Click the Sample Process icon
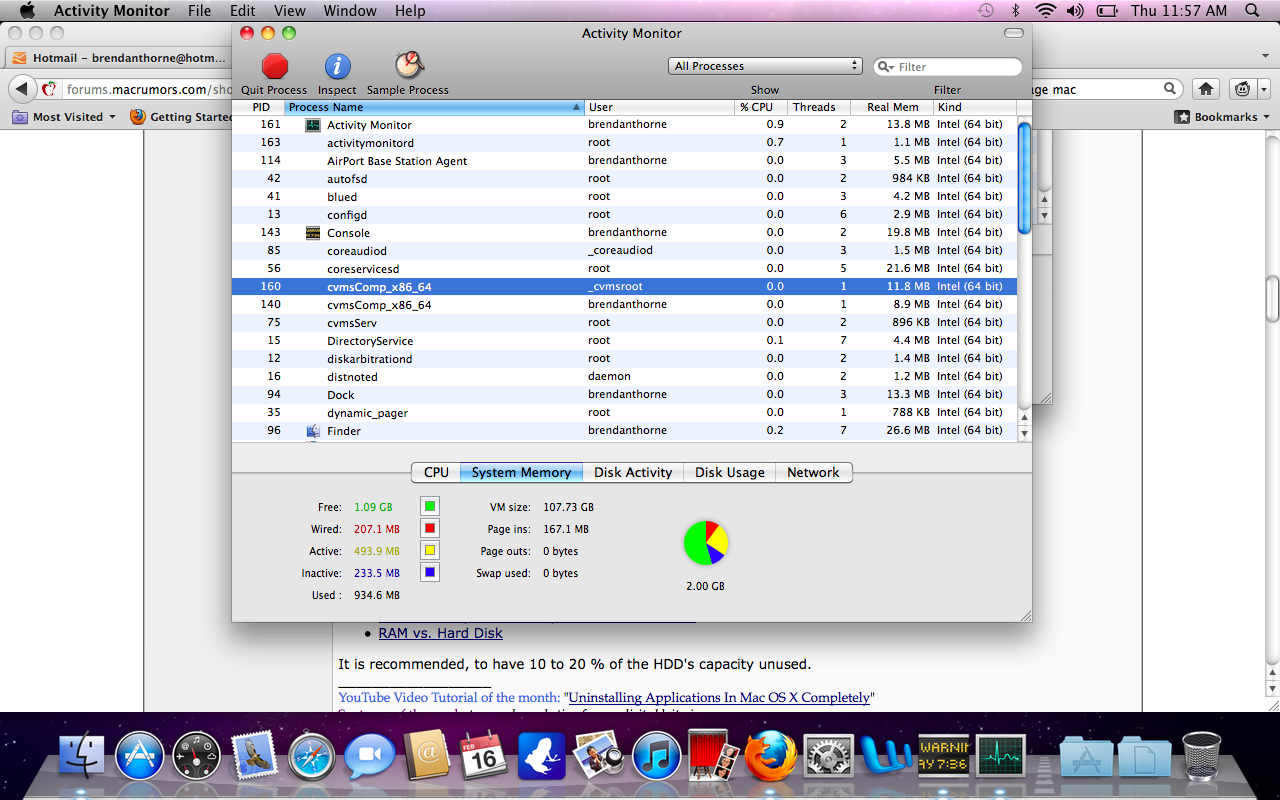Screen dimensions: 1280x800 (x=407, y=66)
